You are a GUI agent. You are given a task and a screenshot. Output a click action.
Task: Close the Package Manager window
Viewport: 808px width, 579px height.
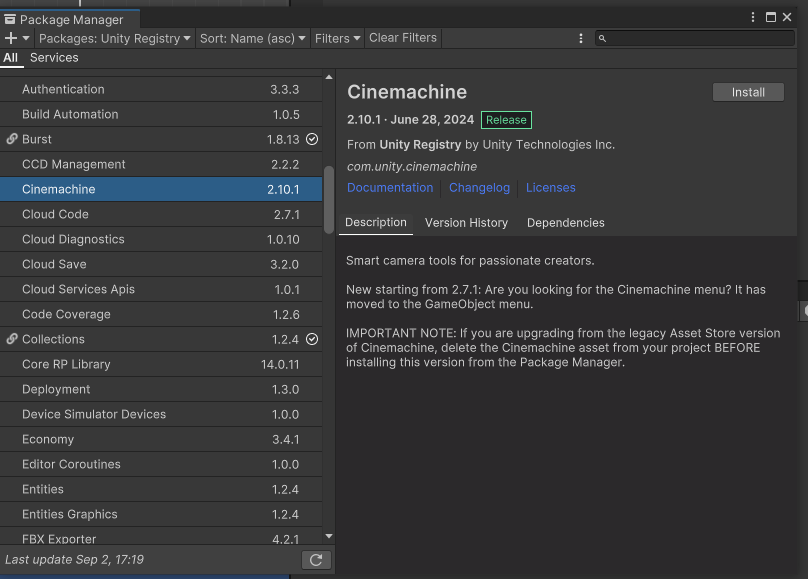click(787, 18)
